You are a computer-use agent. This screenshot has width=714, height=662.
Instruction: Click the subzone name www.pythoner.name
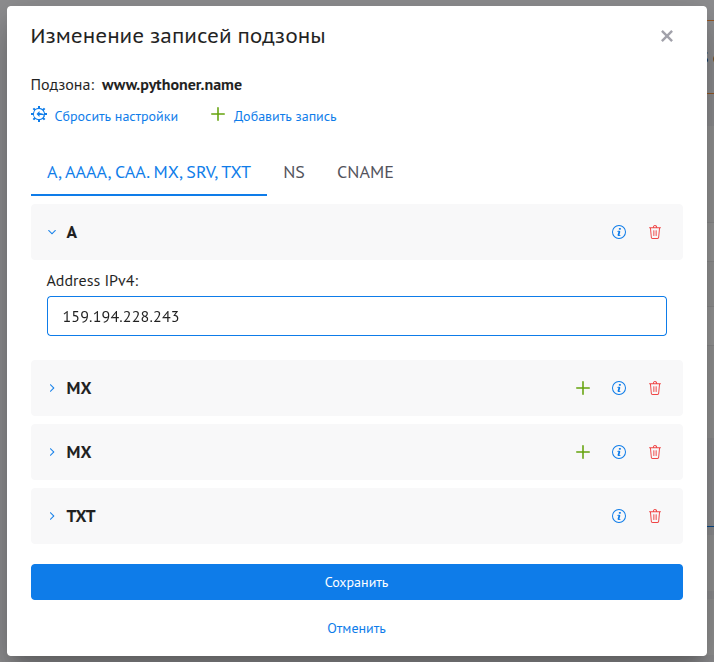[x=172, y=85]
